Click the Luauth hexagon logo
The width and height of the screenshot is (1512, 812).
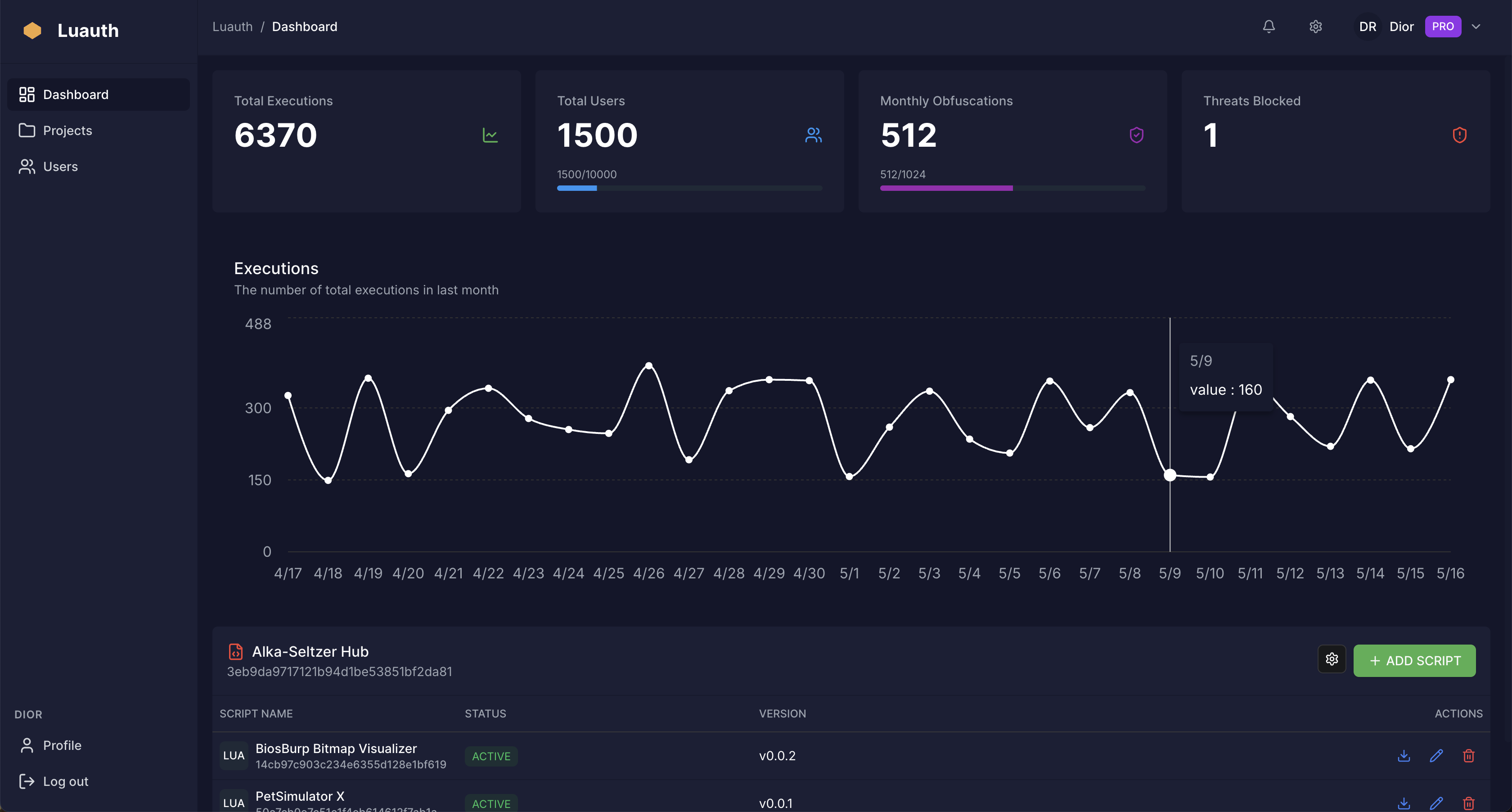pos(32,31)
